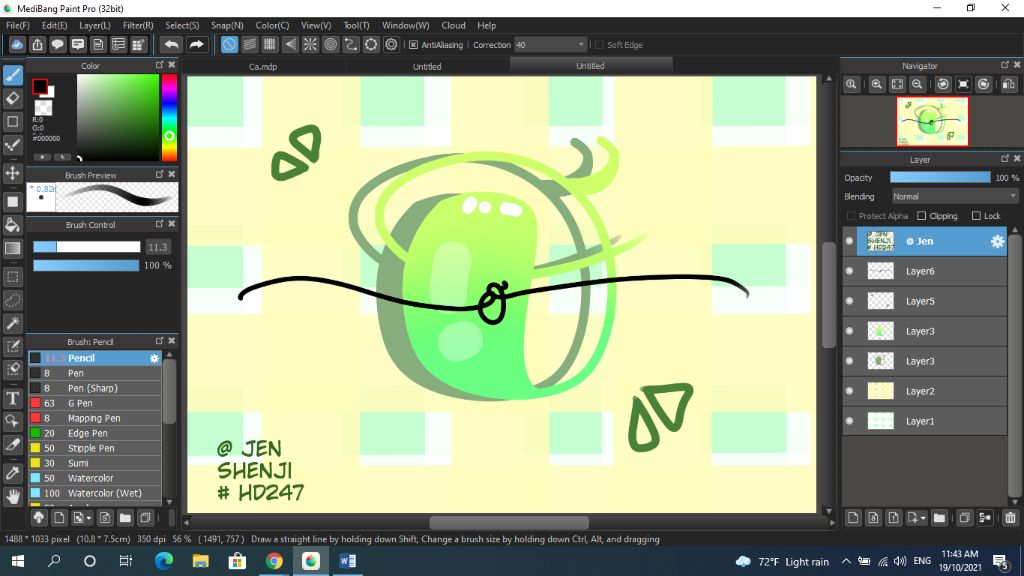The image size is (1024, 576).
Task: Hide Layer6 visibility
Action: 850,271
